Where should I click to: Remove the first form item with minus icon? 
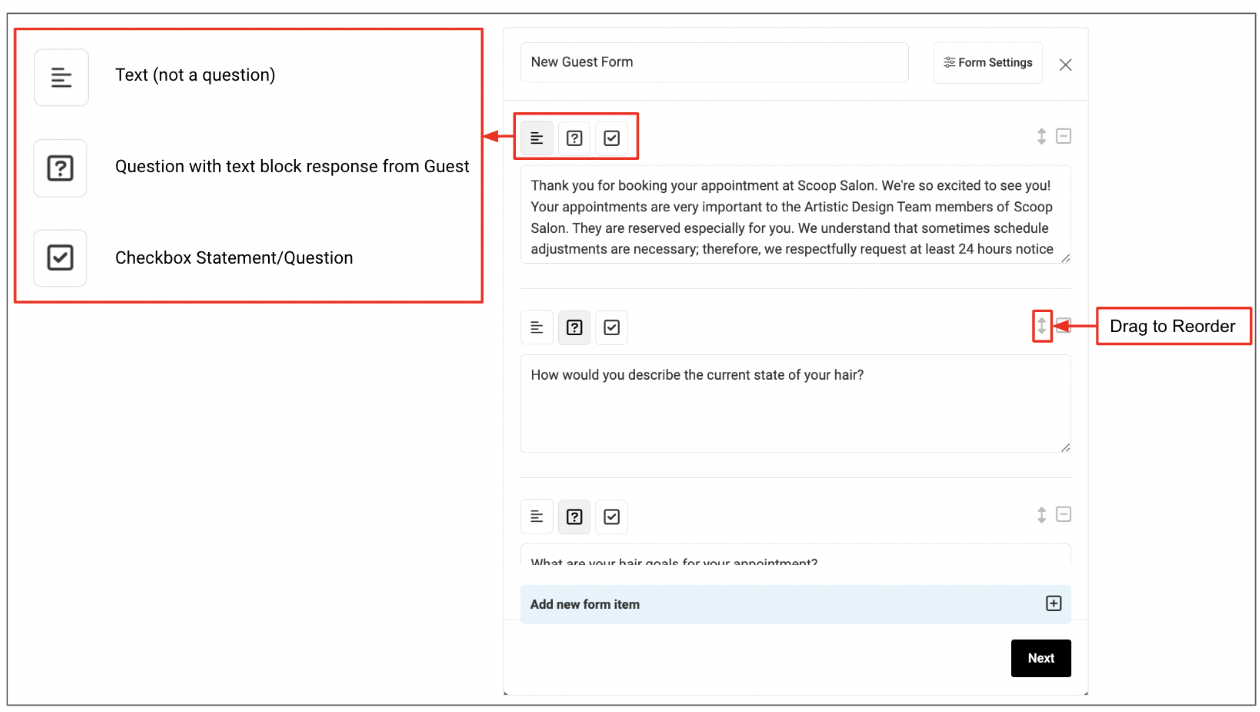coord(1064,136)
